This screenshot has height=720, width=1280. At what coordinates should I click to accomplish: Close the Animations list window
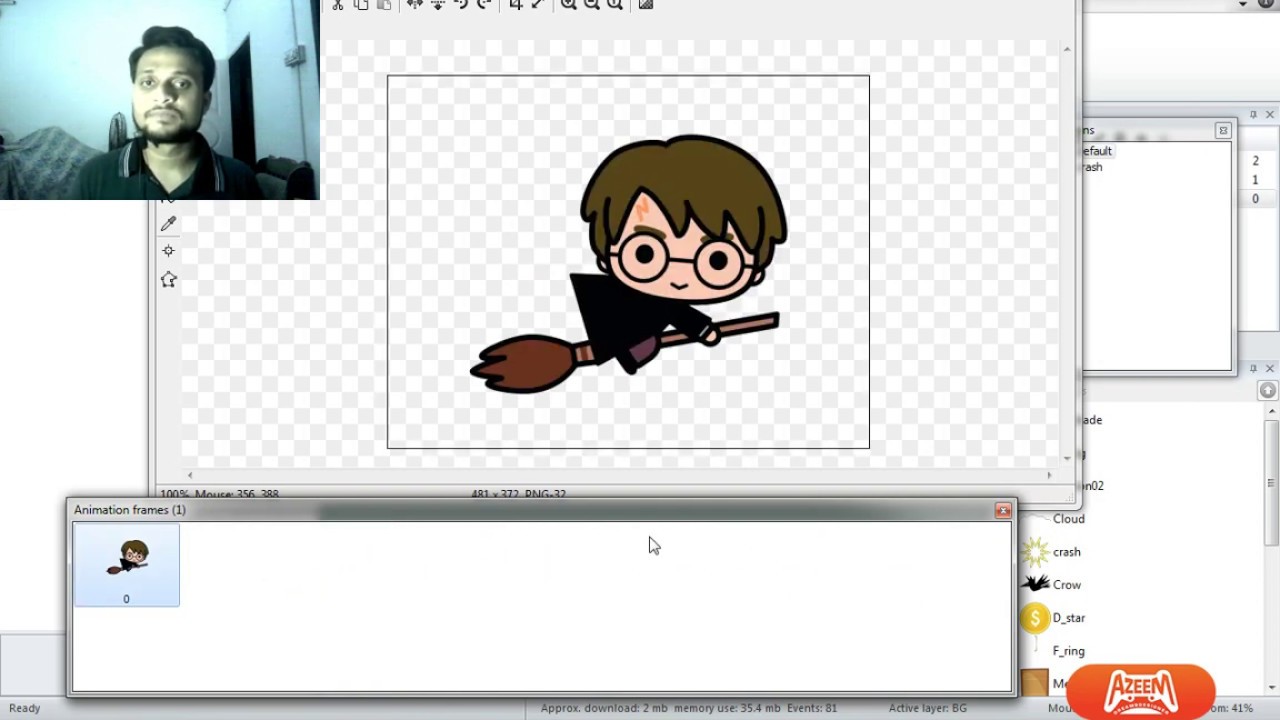pyautogui.click(x=1222, y=130)
